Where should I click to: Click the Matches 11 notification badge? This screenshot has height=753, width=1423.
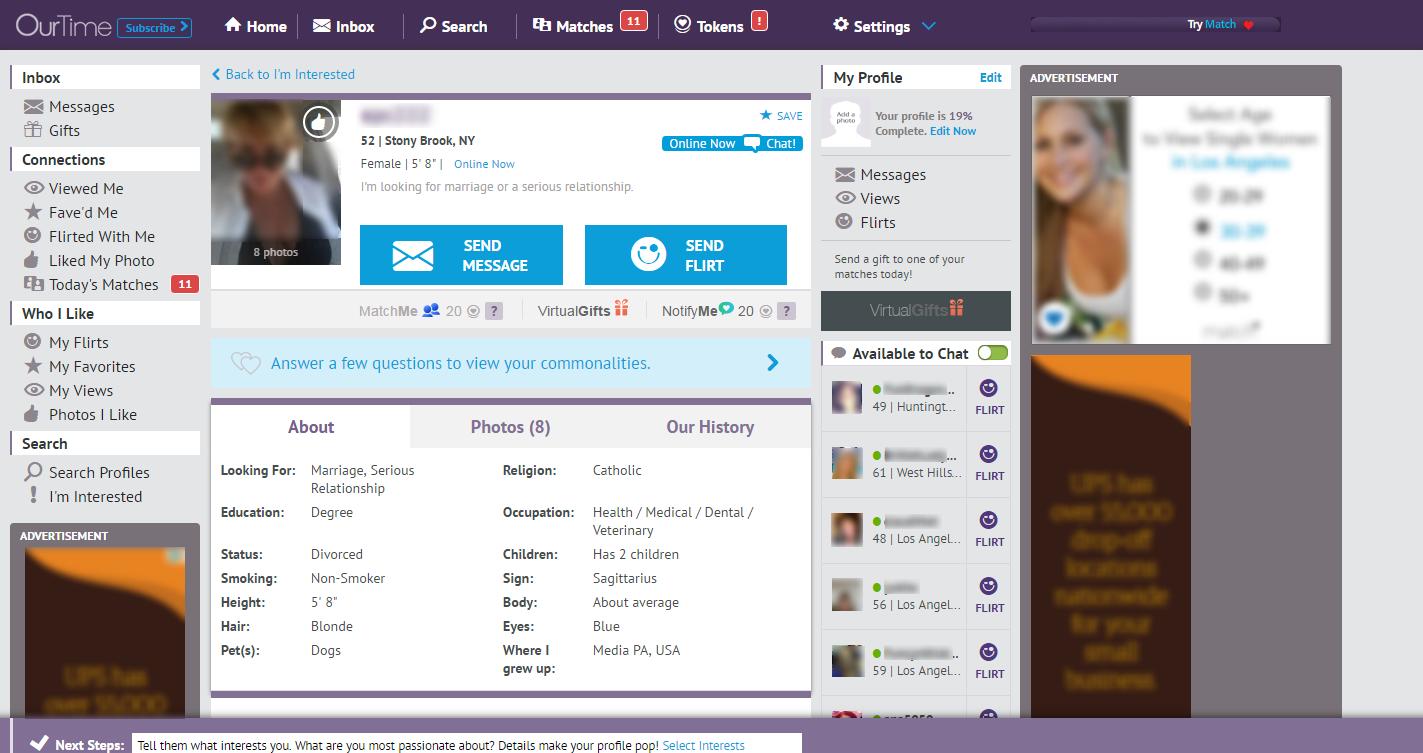point(633,20)
